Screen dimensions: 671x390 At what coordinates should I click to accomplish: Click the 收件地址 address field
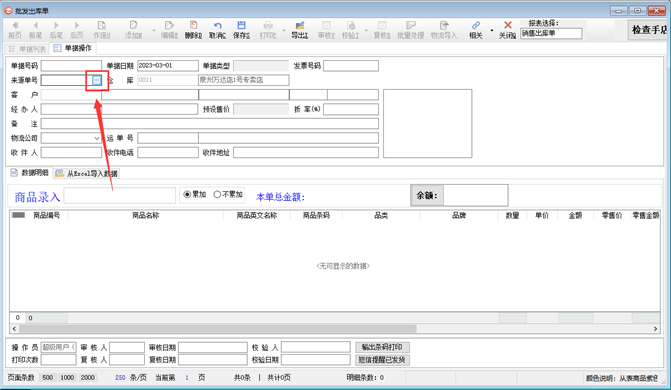coord(306,152)
